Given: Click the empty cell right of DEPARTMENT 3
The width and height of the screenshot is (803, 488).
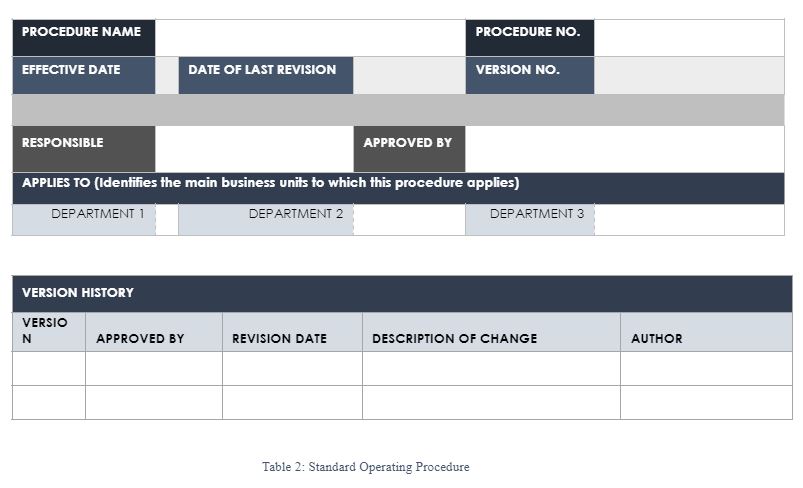Looking at the screenshot, I should click(689, 220).
